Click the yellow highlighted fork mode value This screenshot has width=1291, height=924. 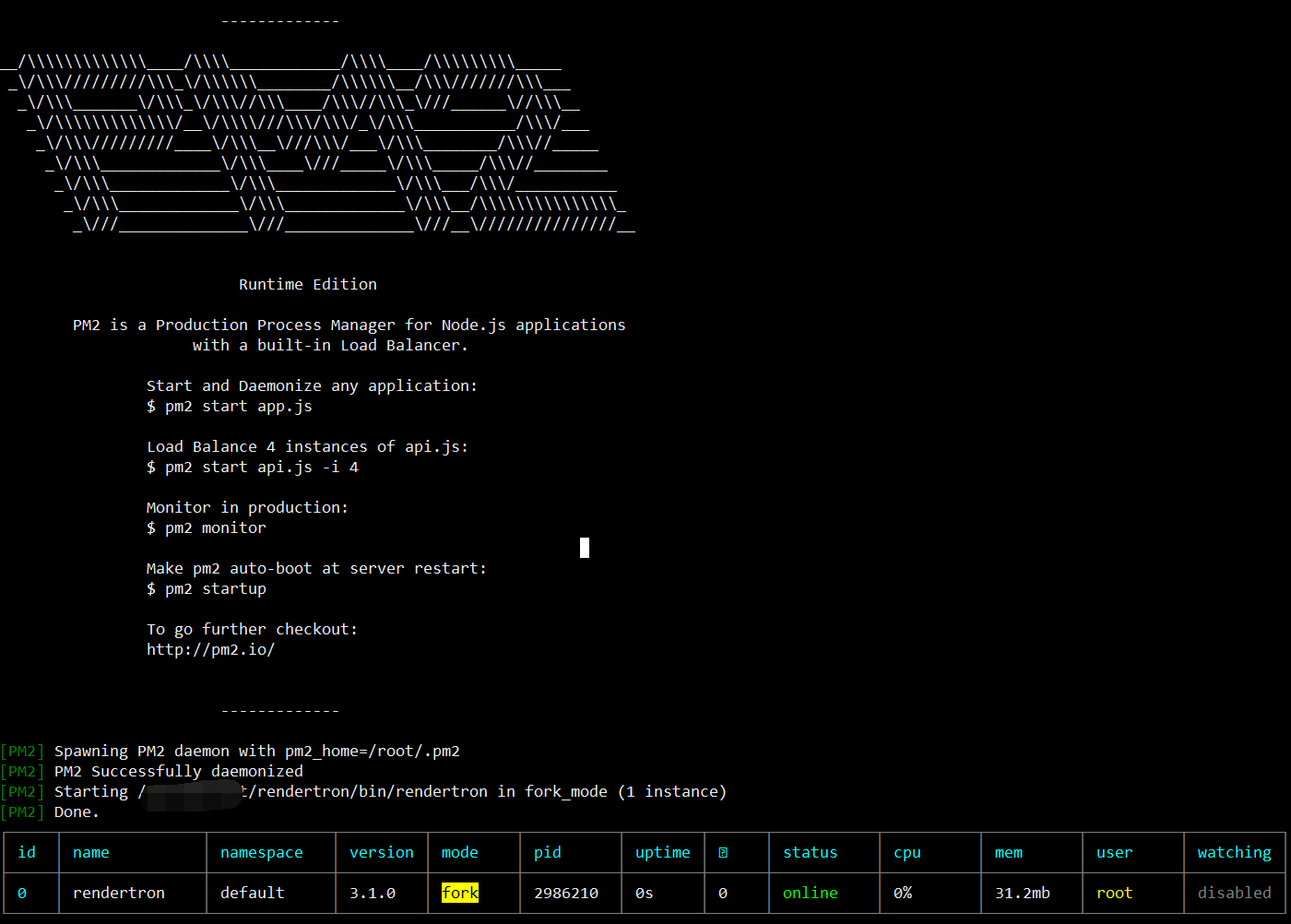(x=460, y=893)
